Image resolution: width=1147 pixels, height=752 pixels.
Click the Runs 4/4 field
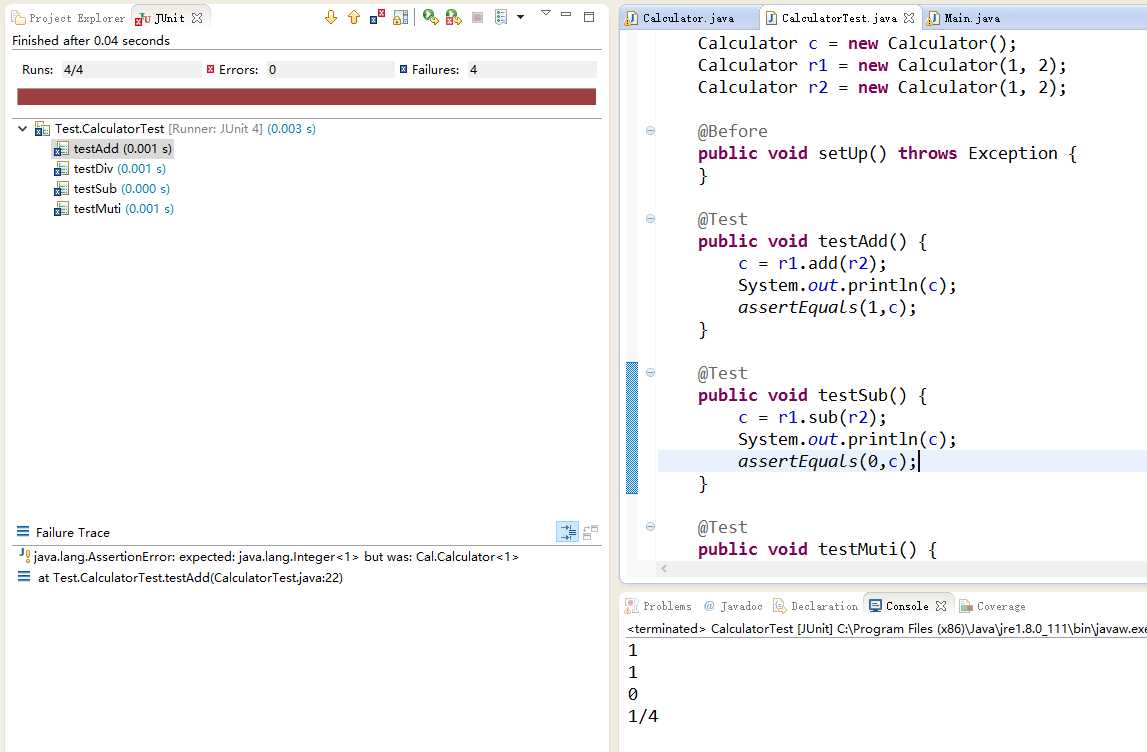(131, 70)
